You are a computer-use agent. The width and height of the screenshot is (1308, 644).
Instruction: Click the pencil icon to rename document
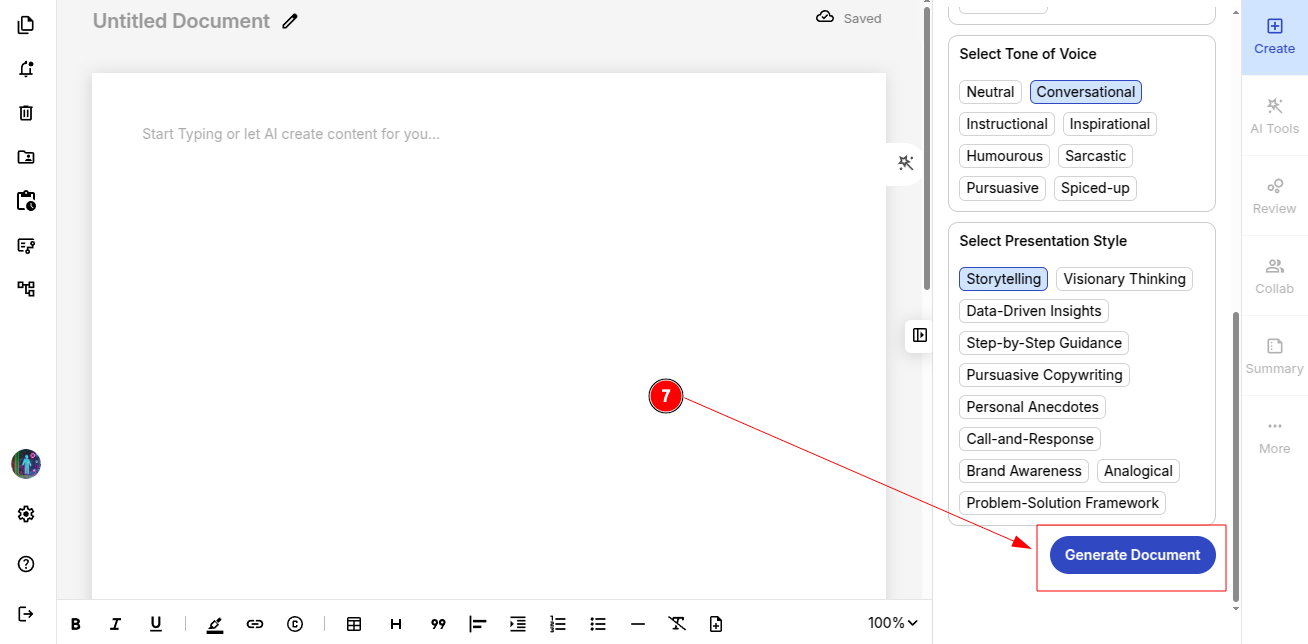point(290,21)
